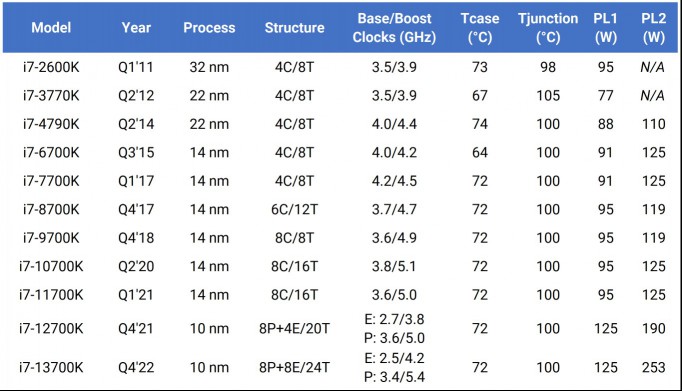Select the 8P+4E/20T structure cell
The image size is (682, 391).
(x=294, y=328)
